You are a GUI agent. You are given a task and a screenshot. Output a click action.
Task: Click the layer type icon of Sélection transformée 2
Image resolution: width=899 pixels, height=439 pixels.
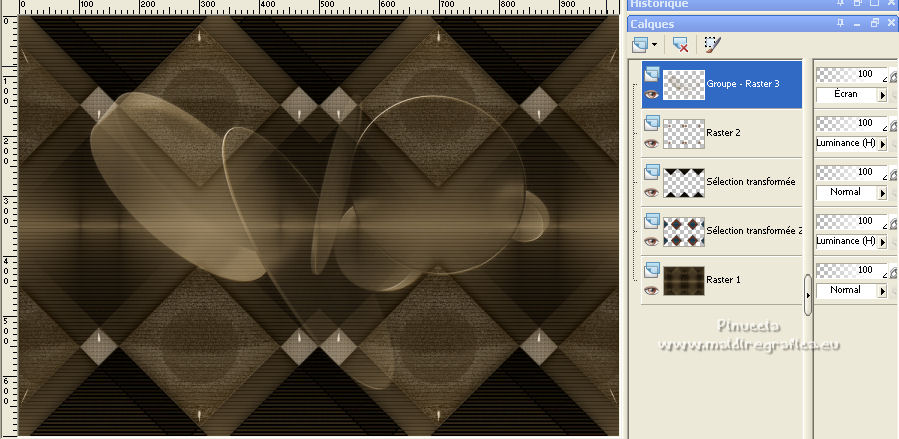tap(651, 221)
